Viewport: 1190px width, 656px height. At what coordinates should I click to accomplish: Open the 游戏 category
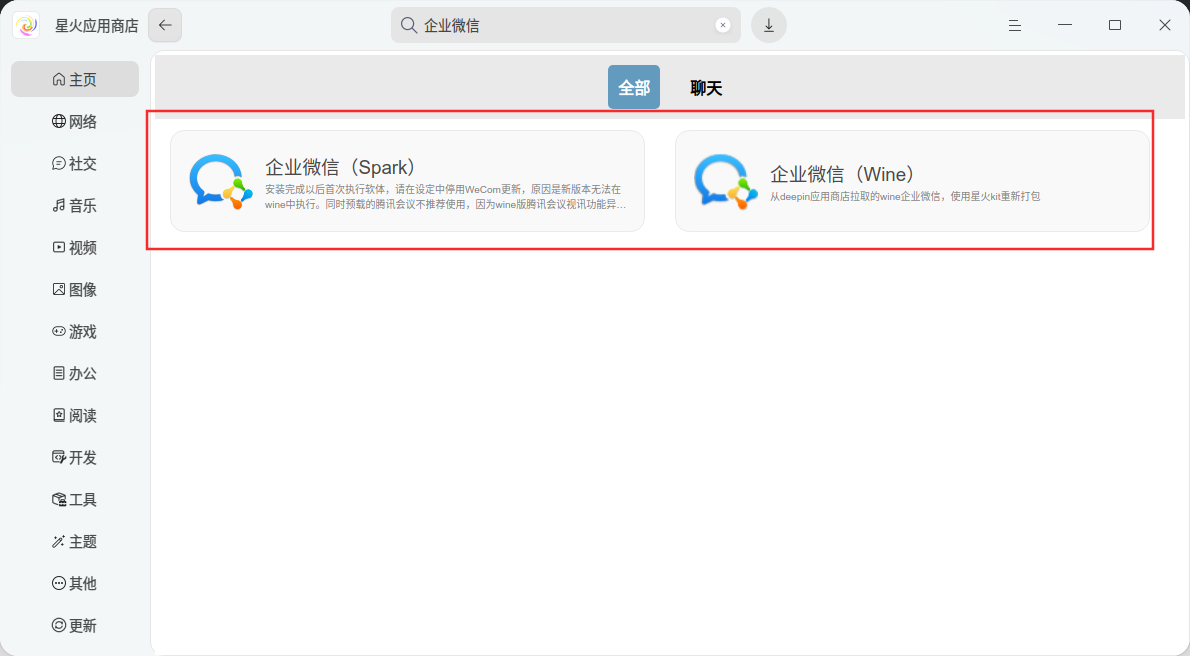74,332
